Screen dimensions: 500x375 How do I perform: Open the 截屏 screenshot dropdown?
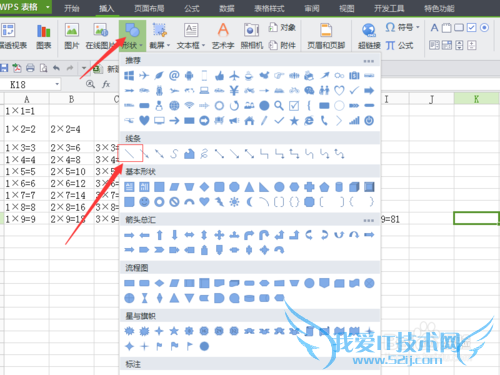point(160,36)
